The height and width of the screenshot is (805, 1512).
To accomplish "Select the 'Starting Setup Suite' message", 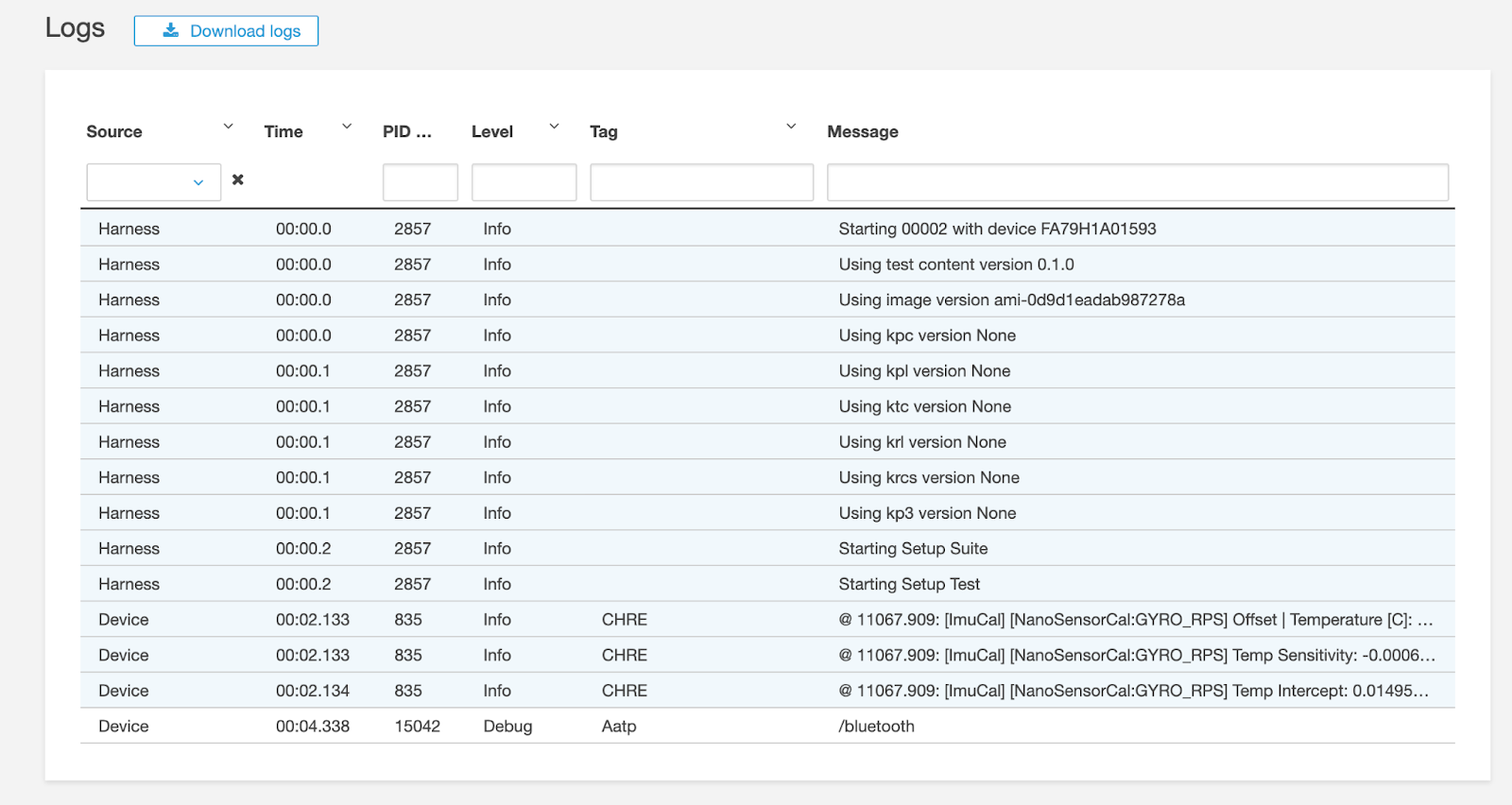I will tap(913, 549).
